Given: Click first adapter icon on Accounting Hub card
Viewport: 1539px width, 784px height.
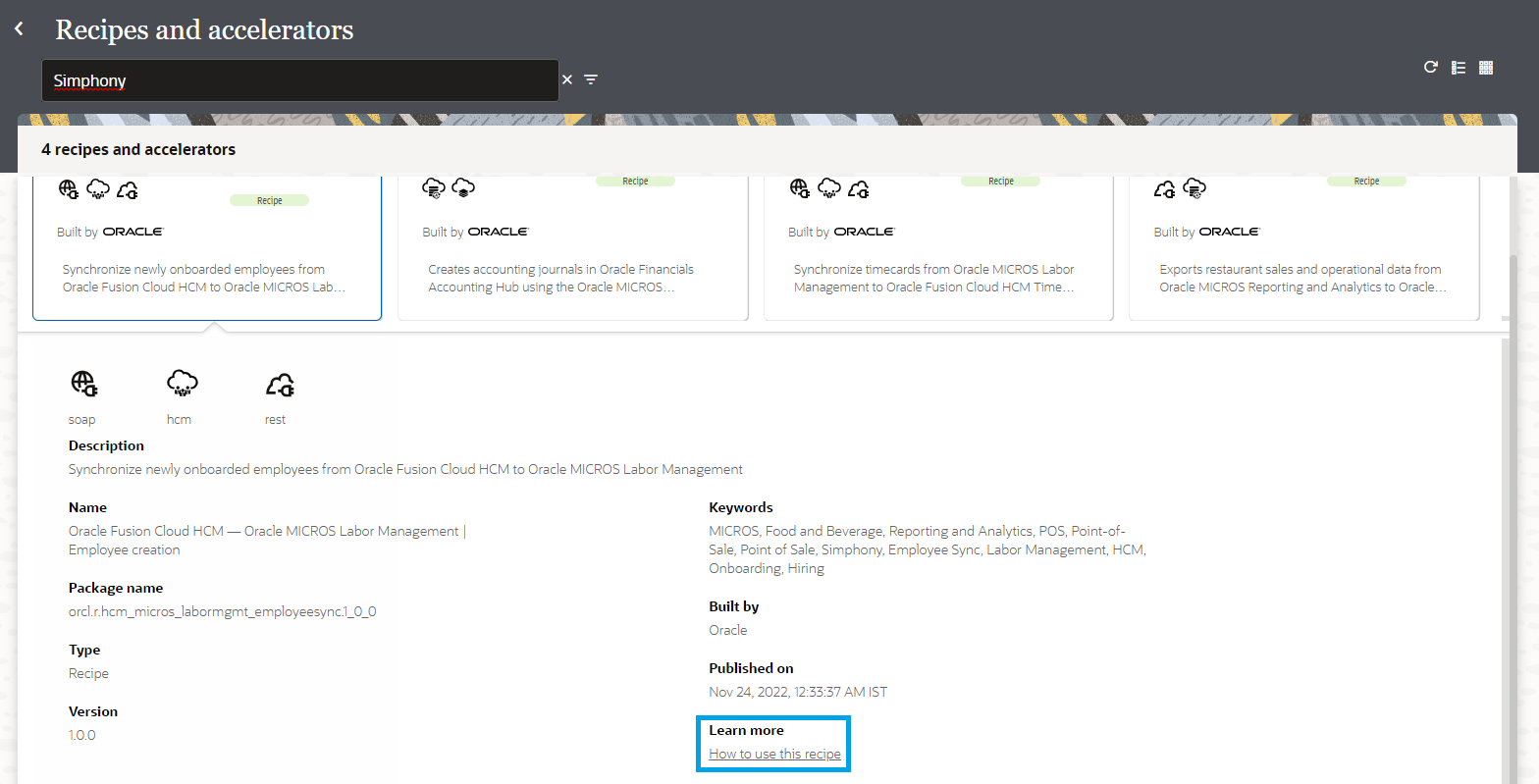Looking at the screenshot, I should point(434,187).
